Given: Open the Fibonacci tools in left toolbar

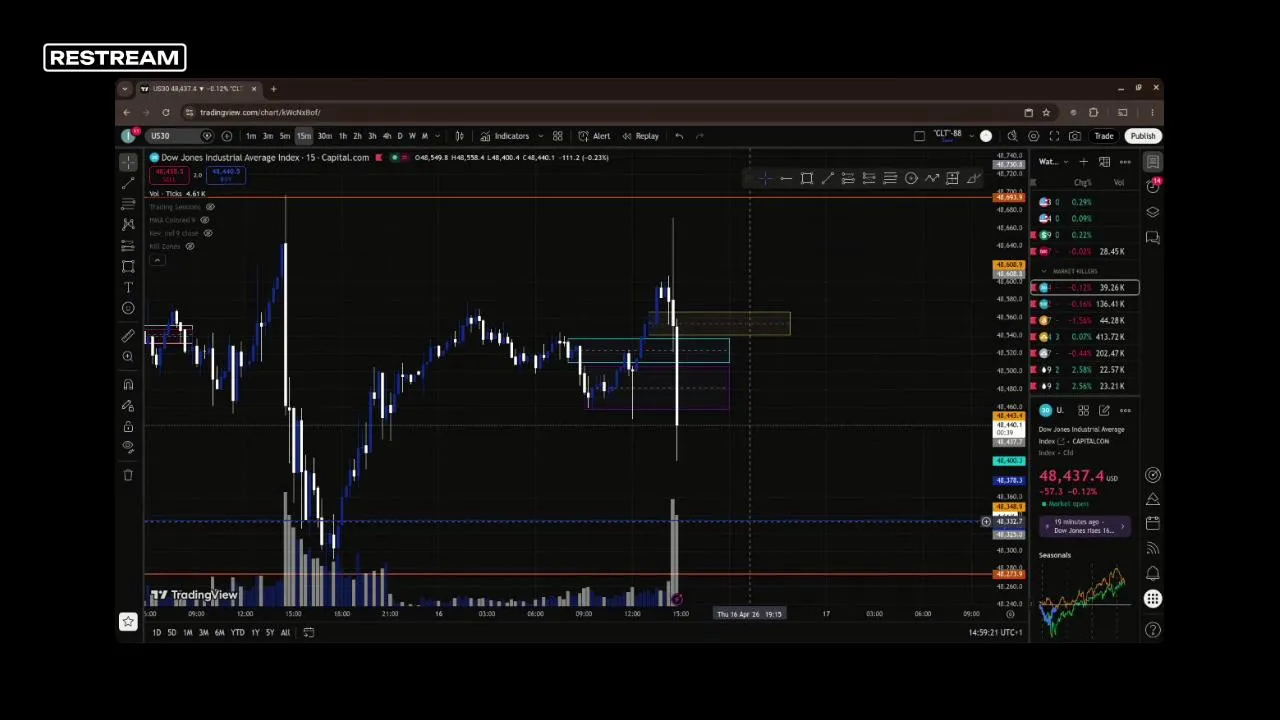Looking at the screenshot, I should 128,203.
